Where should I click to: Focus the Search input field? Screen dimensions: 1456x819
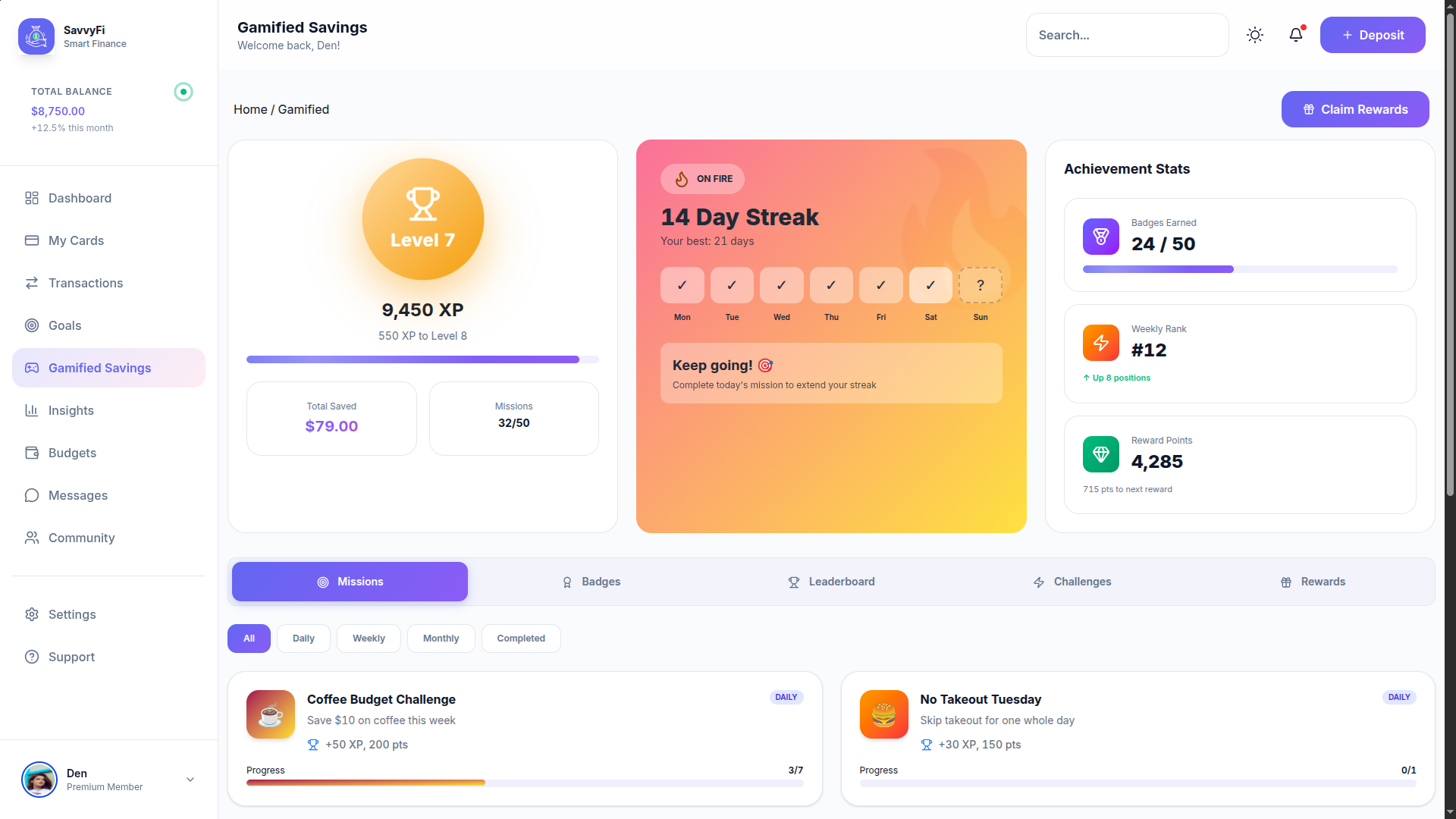pos(1127,35)
